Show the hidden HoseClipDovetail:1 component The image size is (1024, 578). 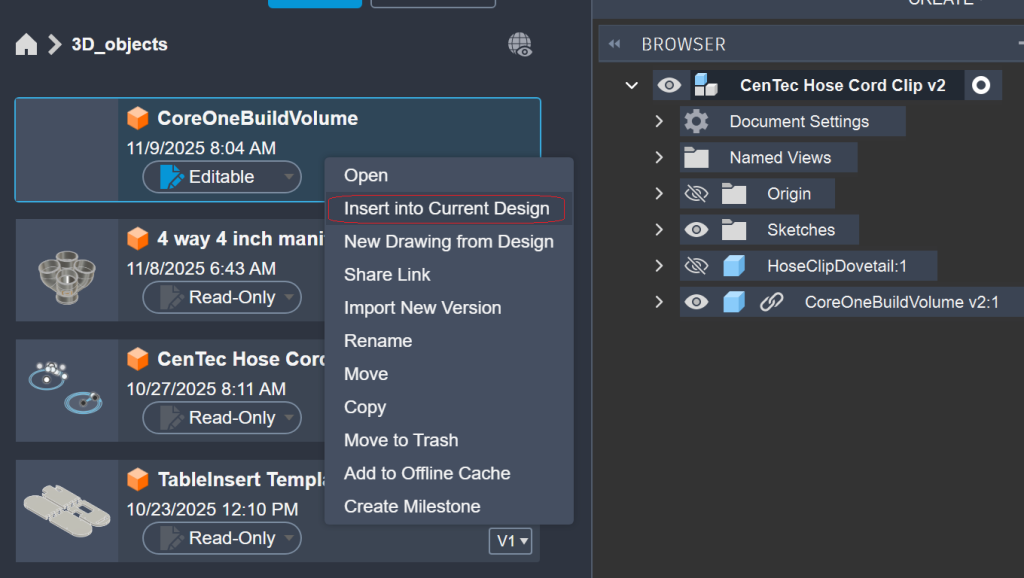coord(696,266)
